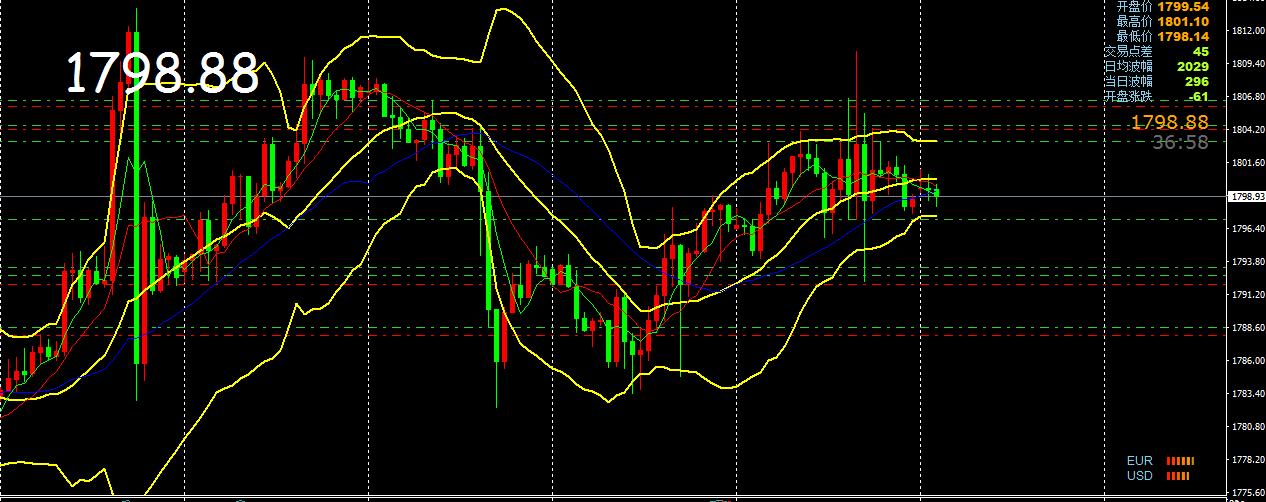The height and width of the screenshot is (502, 1266).
Task: Click the 1806.80 price axis label
Action: point(1250,97)
